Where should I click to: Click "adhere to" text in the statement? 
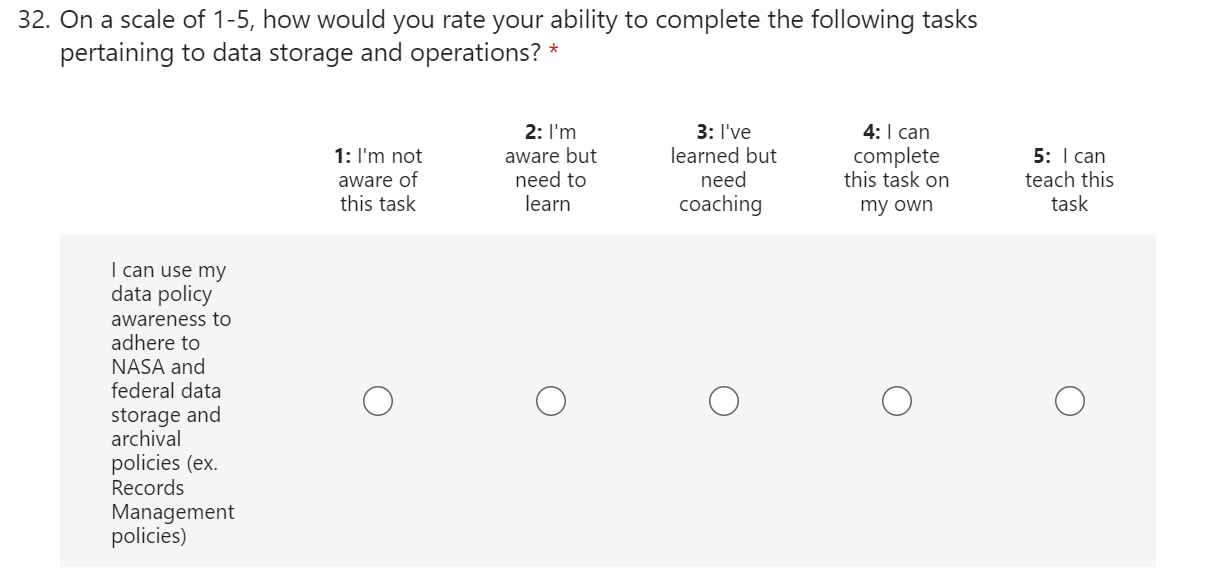tap(155, 343)
